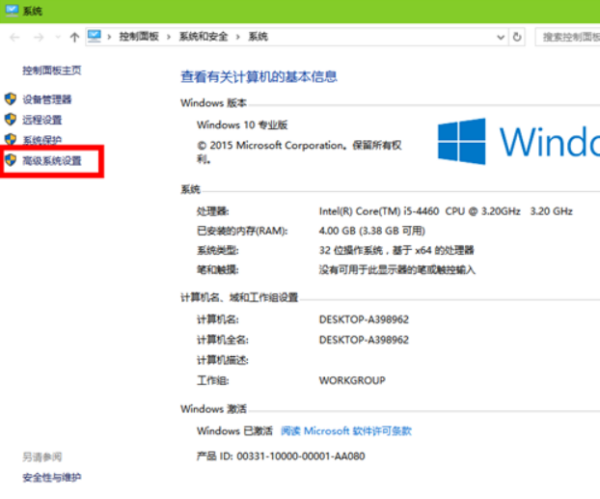Refresh the address bar location

click(x=517, y=37)
